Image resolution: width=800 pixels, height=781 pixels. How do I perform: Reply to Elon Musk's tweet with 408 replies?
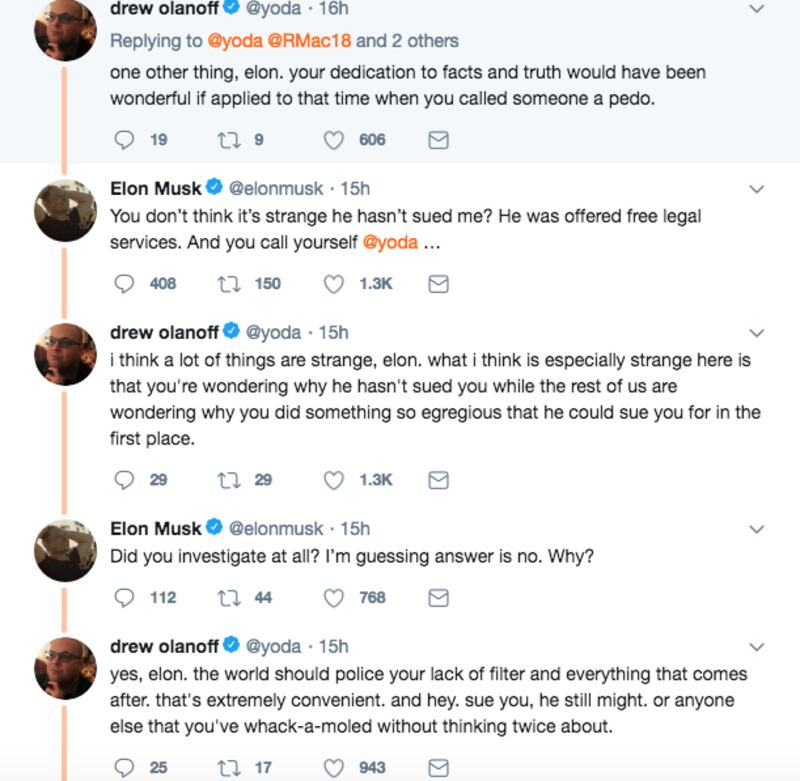click(124, 284)
